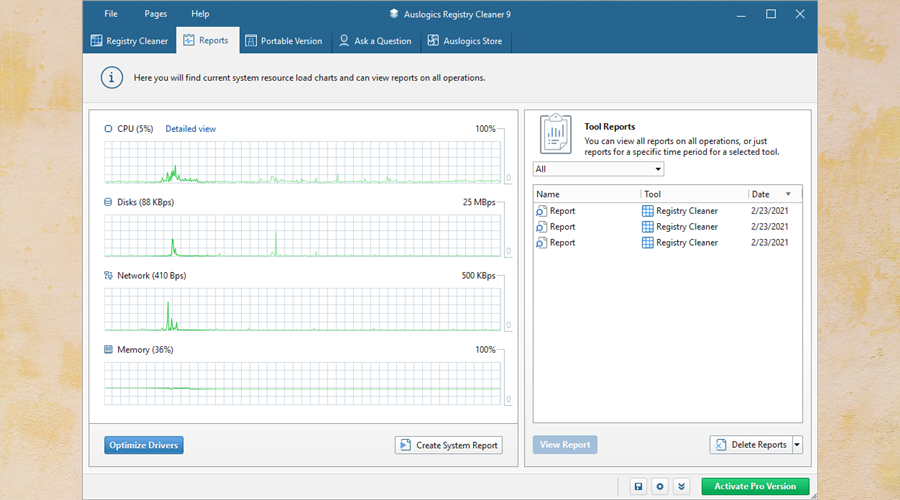900x500 pixels.
Task: Click the Create System Report button
Action: (x=448, y=445)
